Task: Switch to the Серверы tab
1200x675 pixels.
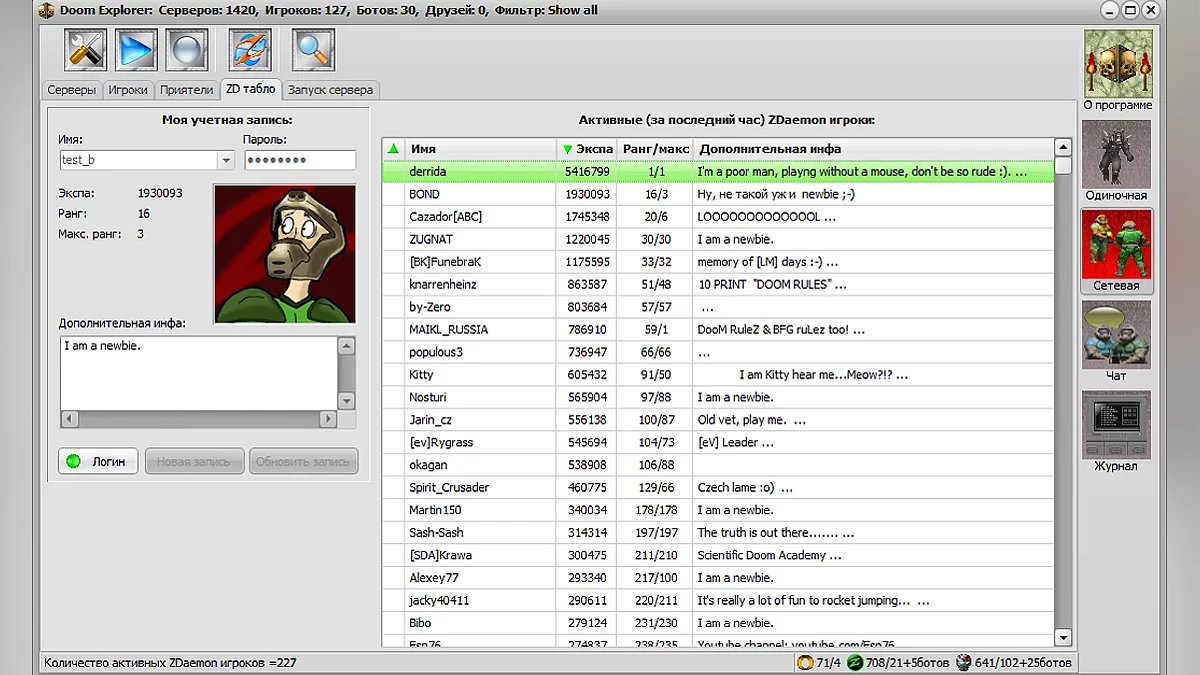Action: 72,90
